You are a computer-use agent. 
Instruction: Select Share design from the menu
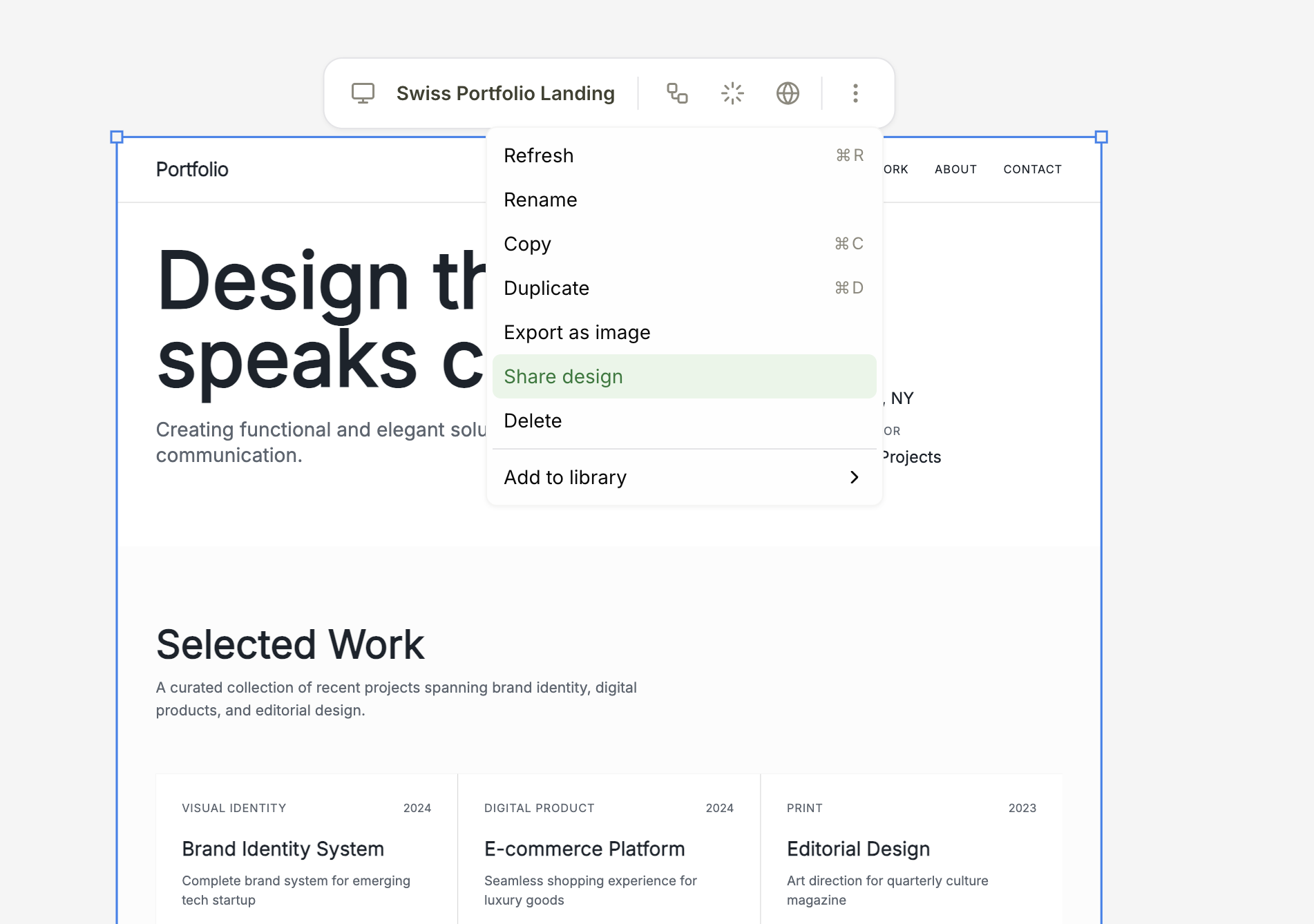point(563,376)
